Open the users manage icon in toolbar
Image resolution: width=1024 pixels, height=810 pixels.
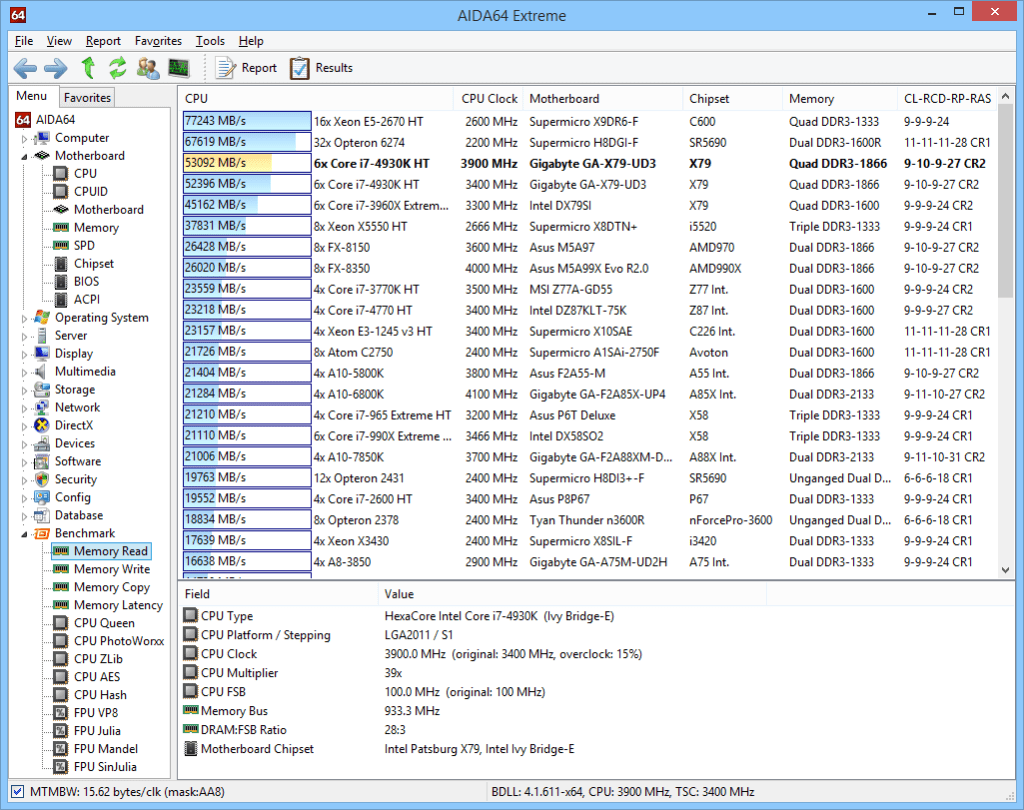[148, 68]
